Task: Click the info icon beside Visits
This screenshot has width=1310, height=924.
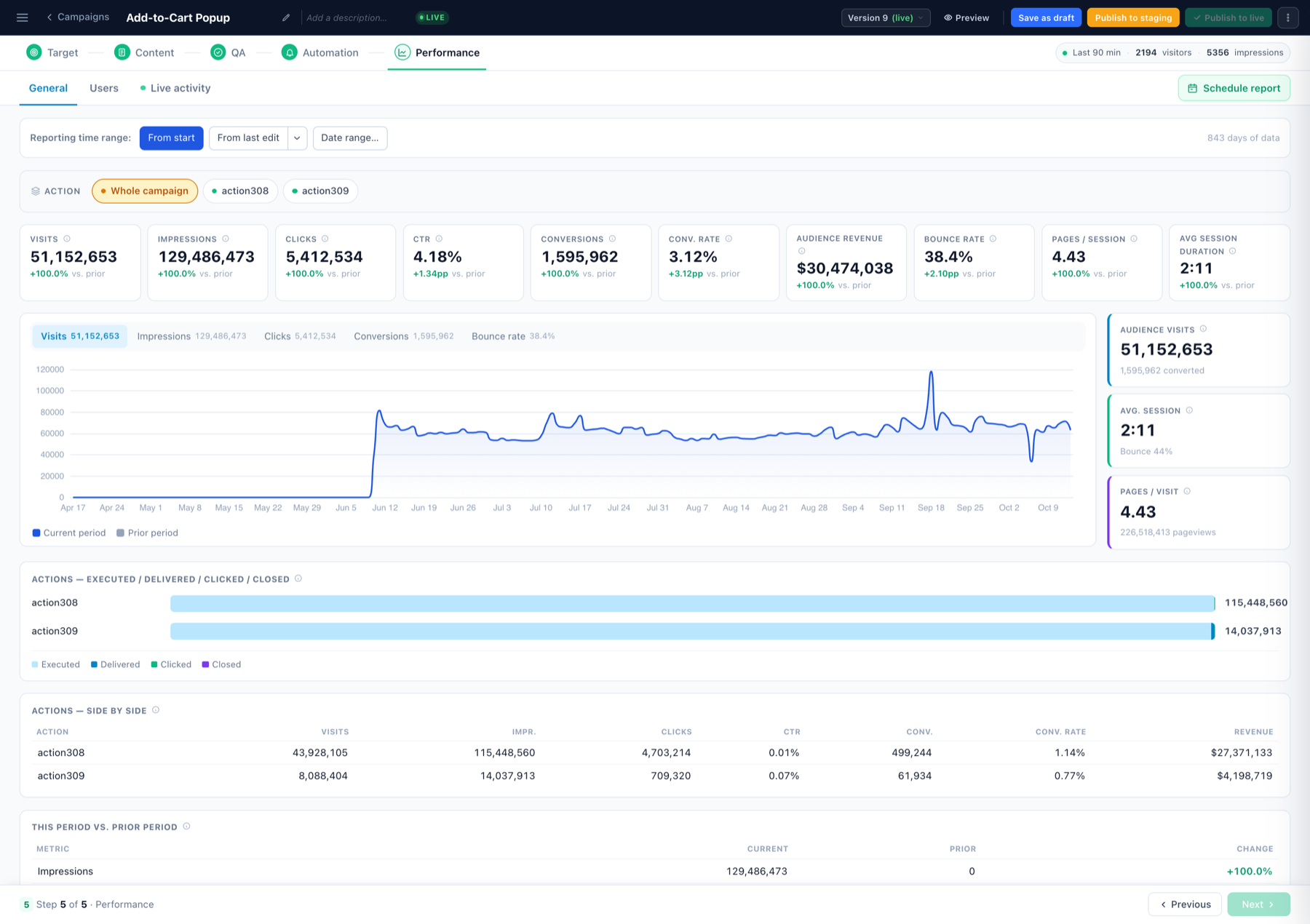Action: pyautogui.click(x=67, y=239)
